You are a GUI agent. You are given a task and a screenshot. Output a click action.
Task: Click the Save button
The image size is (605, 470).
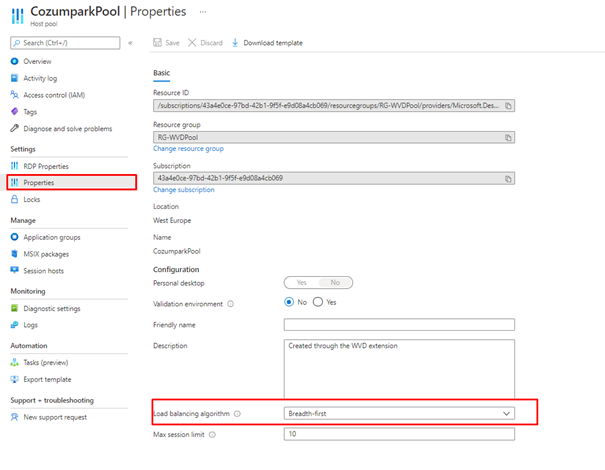tap(166, 43)
